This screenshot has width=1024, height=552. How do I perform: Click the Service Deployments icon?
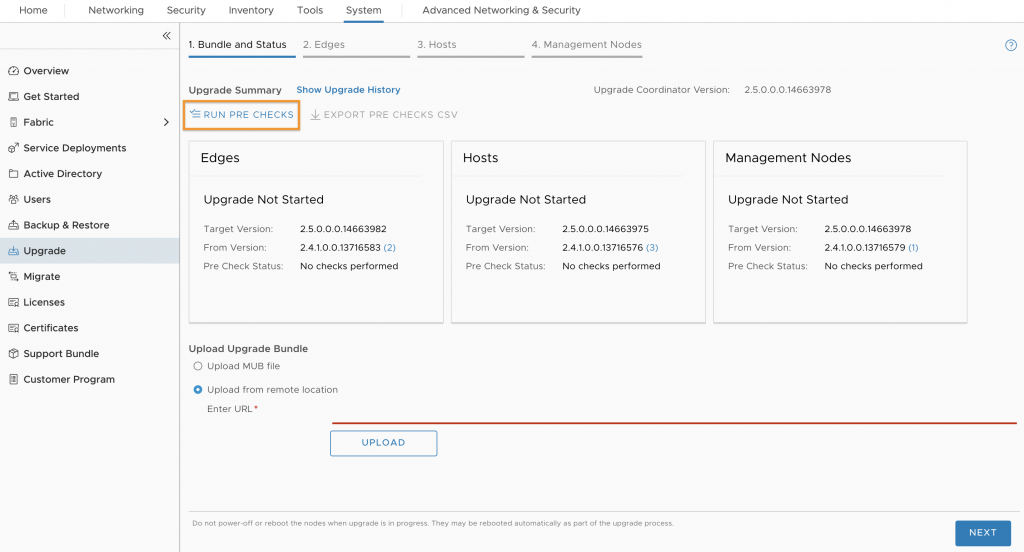coord(13,148)
